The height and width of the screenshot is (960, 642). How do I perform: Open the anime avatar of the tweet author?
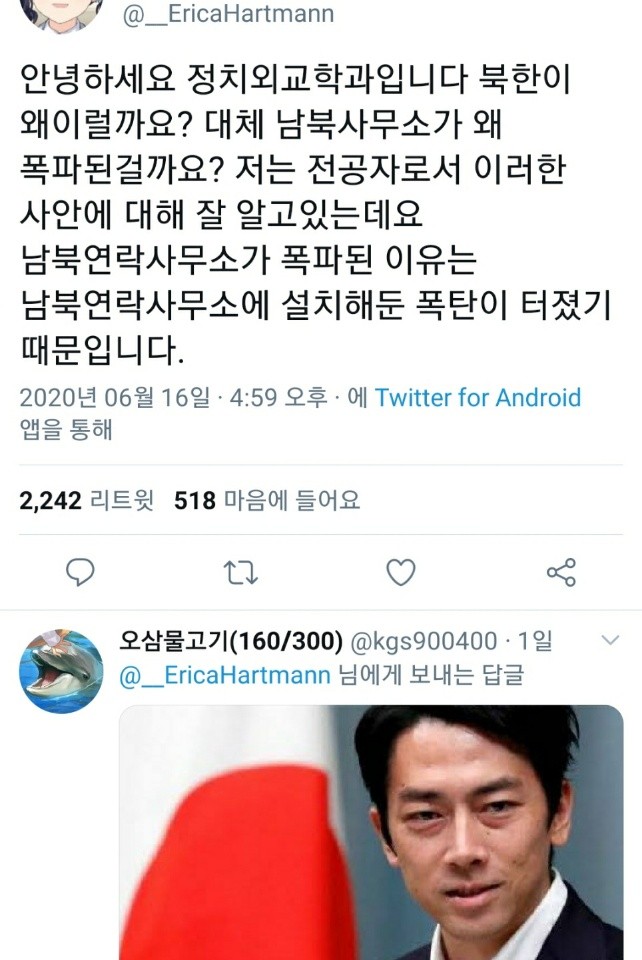61,14
